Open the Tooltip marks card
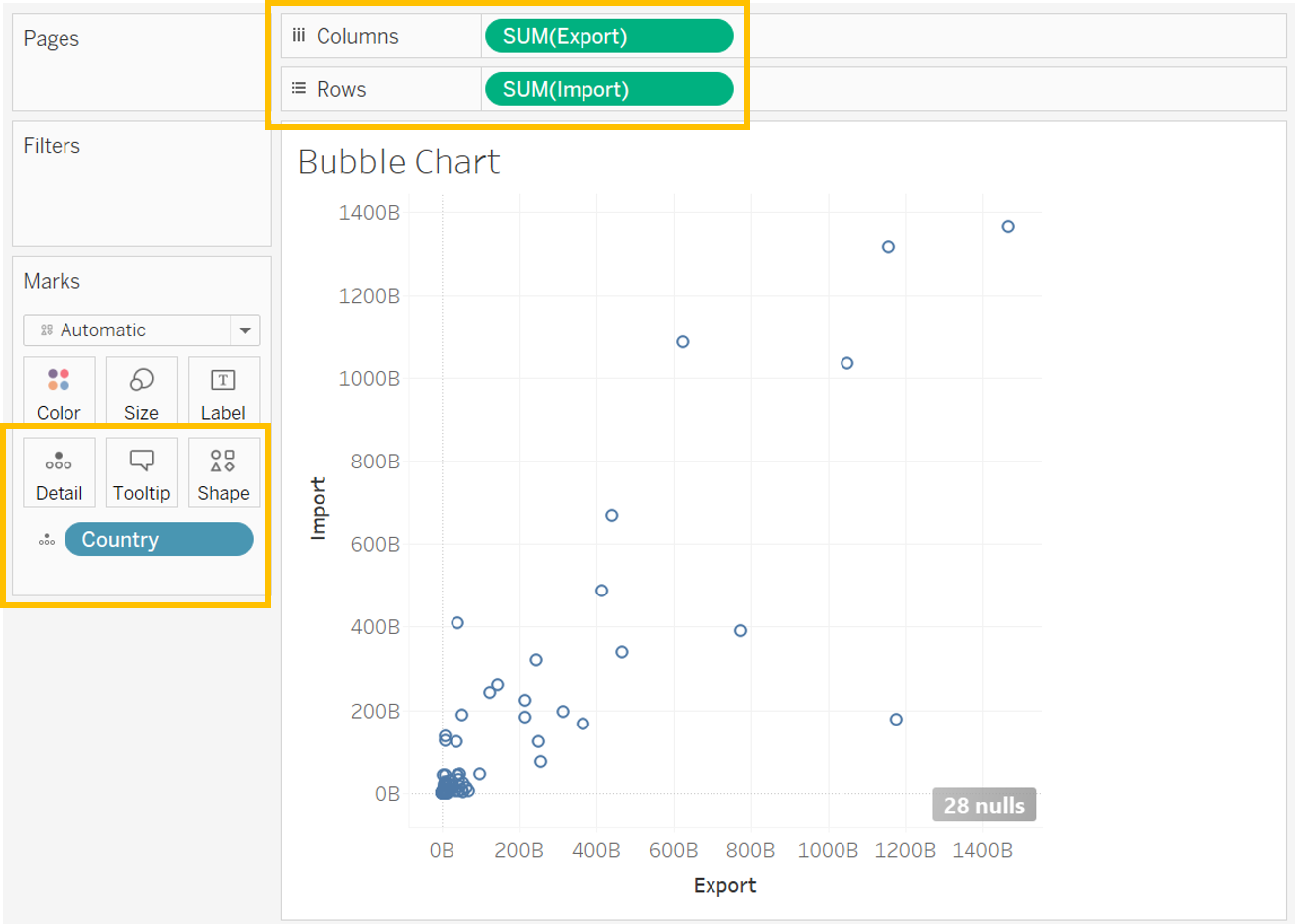Image resolution: width=1295 pixels, height=924 pixels. pyautogui.click(x=141, y=473)
